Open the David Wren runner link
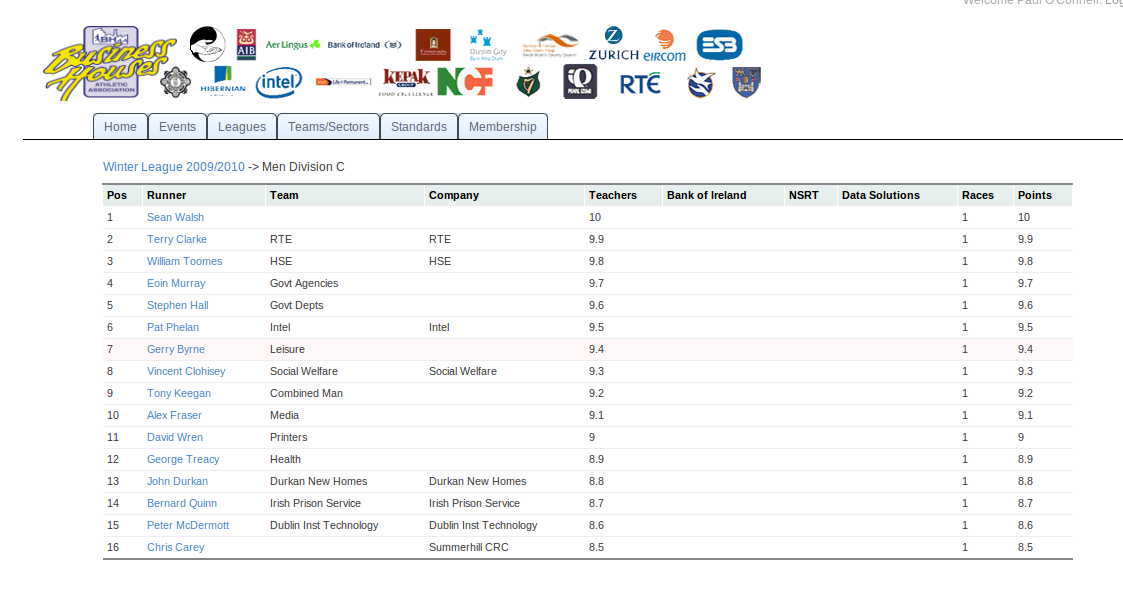Image resolution: width=1123 pixels, height=603 pixels. [175, 437]
